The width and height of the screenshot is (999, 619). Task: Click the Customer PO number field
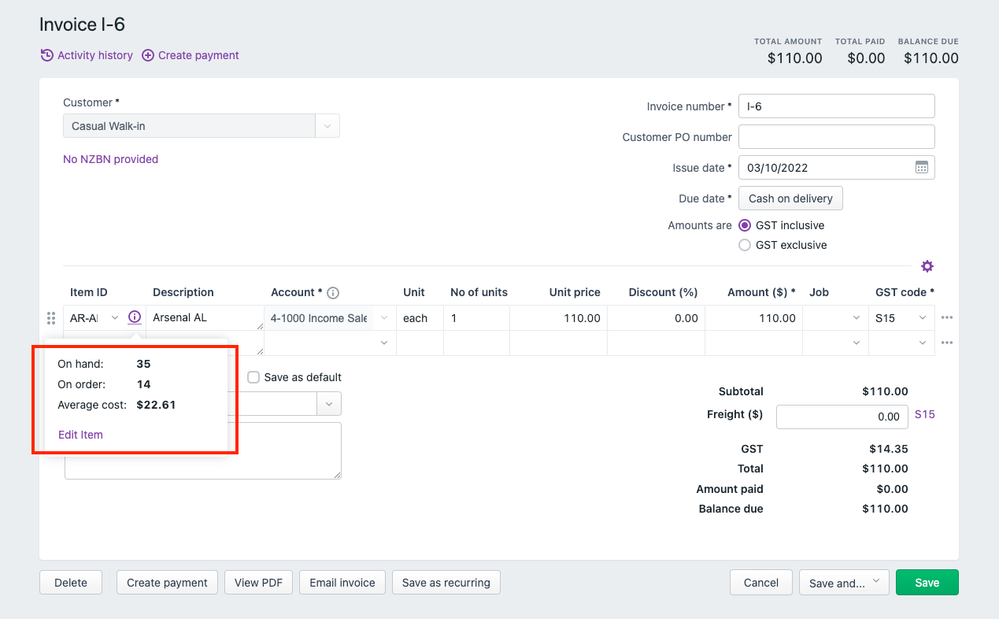836,137
